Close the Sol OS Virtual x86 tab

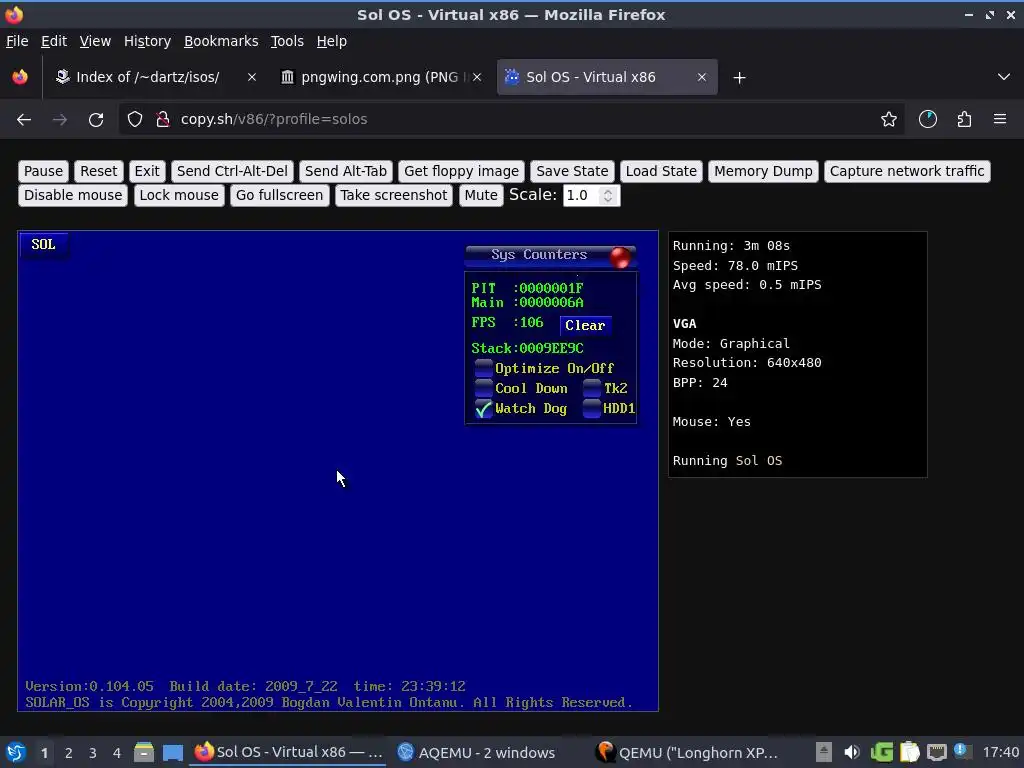pos(701,77)
